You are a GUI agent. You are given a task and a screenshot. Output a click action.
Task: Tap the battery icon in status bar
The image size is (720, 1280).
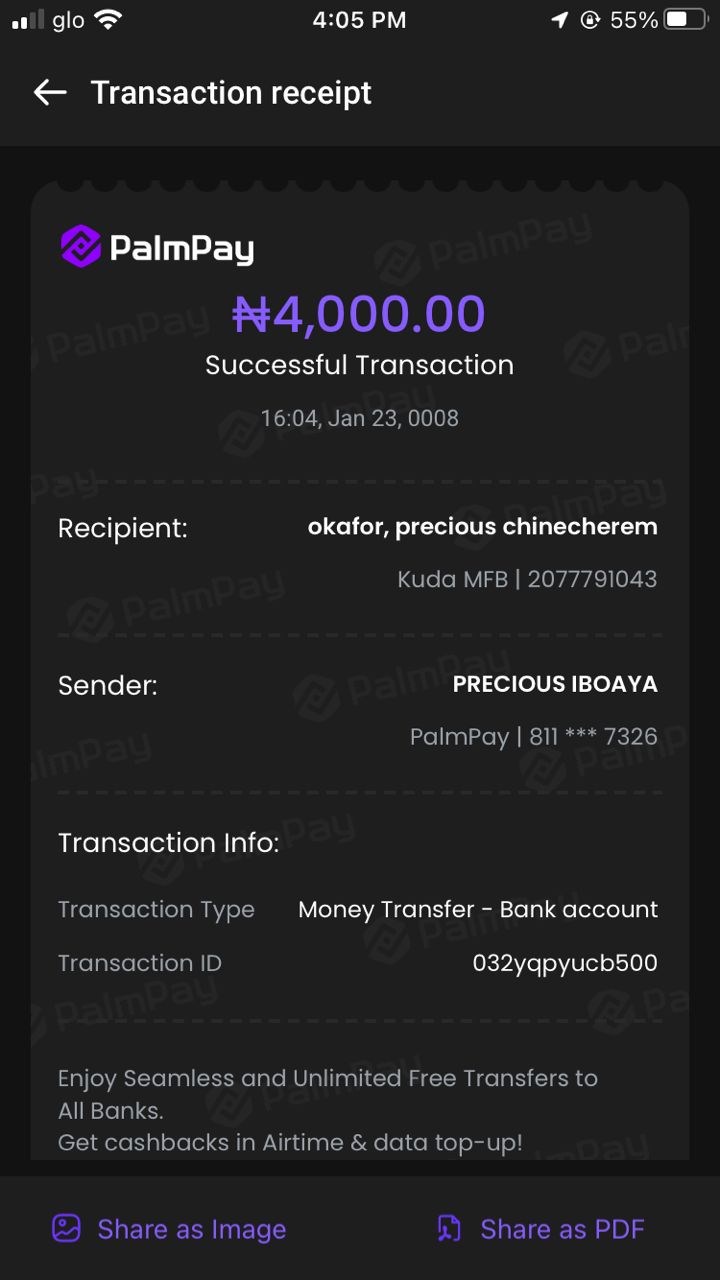[686, 20]
